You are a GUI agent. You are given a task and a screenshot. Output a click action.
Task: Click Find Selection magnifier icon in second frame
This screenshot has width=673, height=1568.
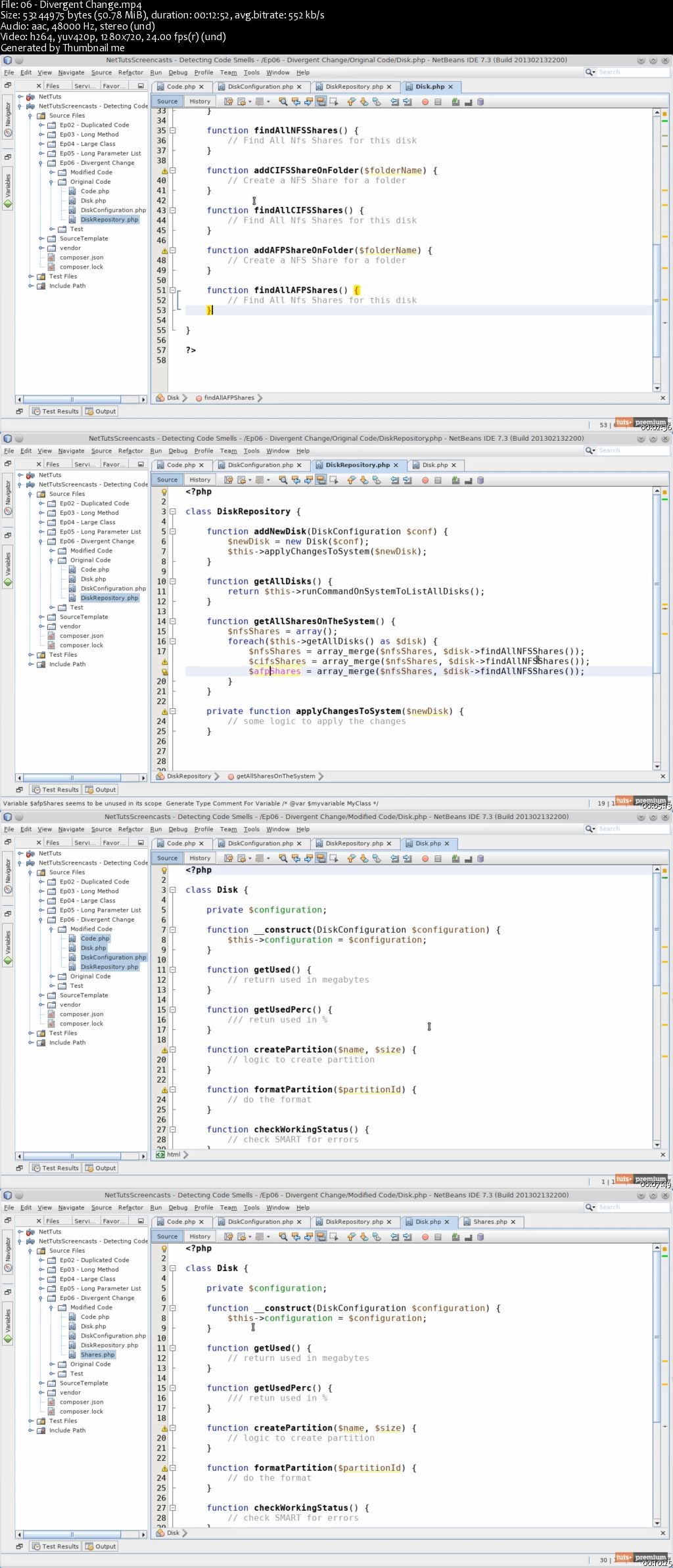click(283, 480)
